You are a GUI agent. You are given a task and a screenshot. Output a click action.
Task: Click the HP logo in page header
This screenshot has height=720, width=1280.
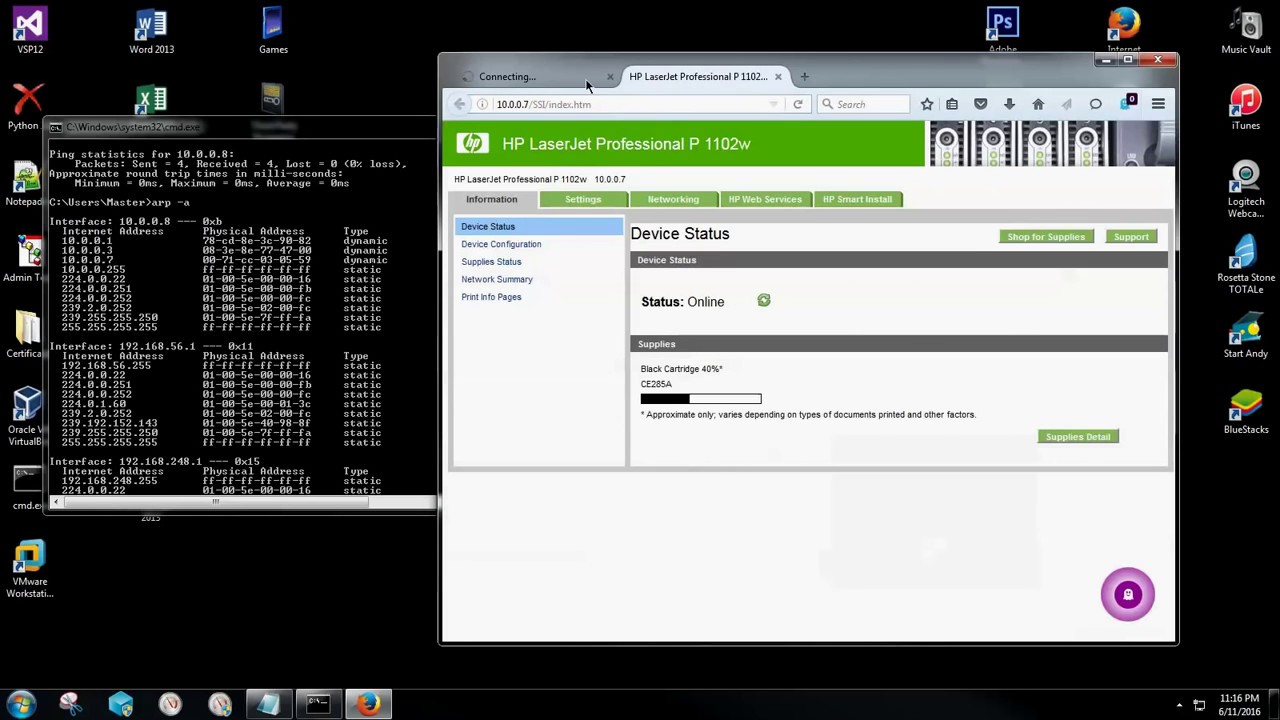pos(472,143)
